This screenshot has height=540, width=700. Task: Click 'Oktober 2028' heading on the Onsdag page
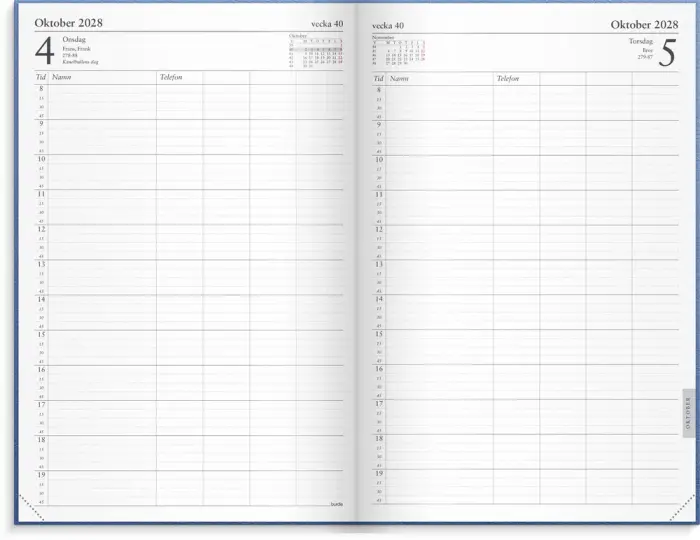(68, 23)
